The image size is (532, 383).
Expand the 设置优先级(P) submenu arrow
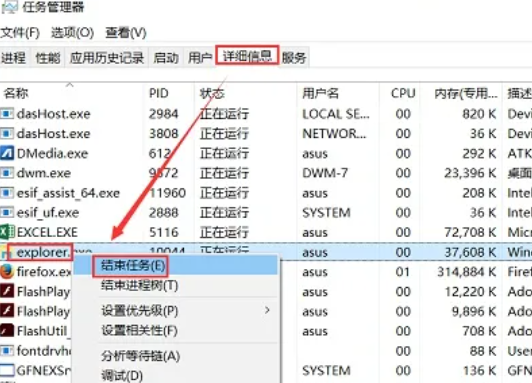[267, 310]
